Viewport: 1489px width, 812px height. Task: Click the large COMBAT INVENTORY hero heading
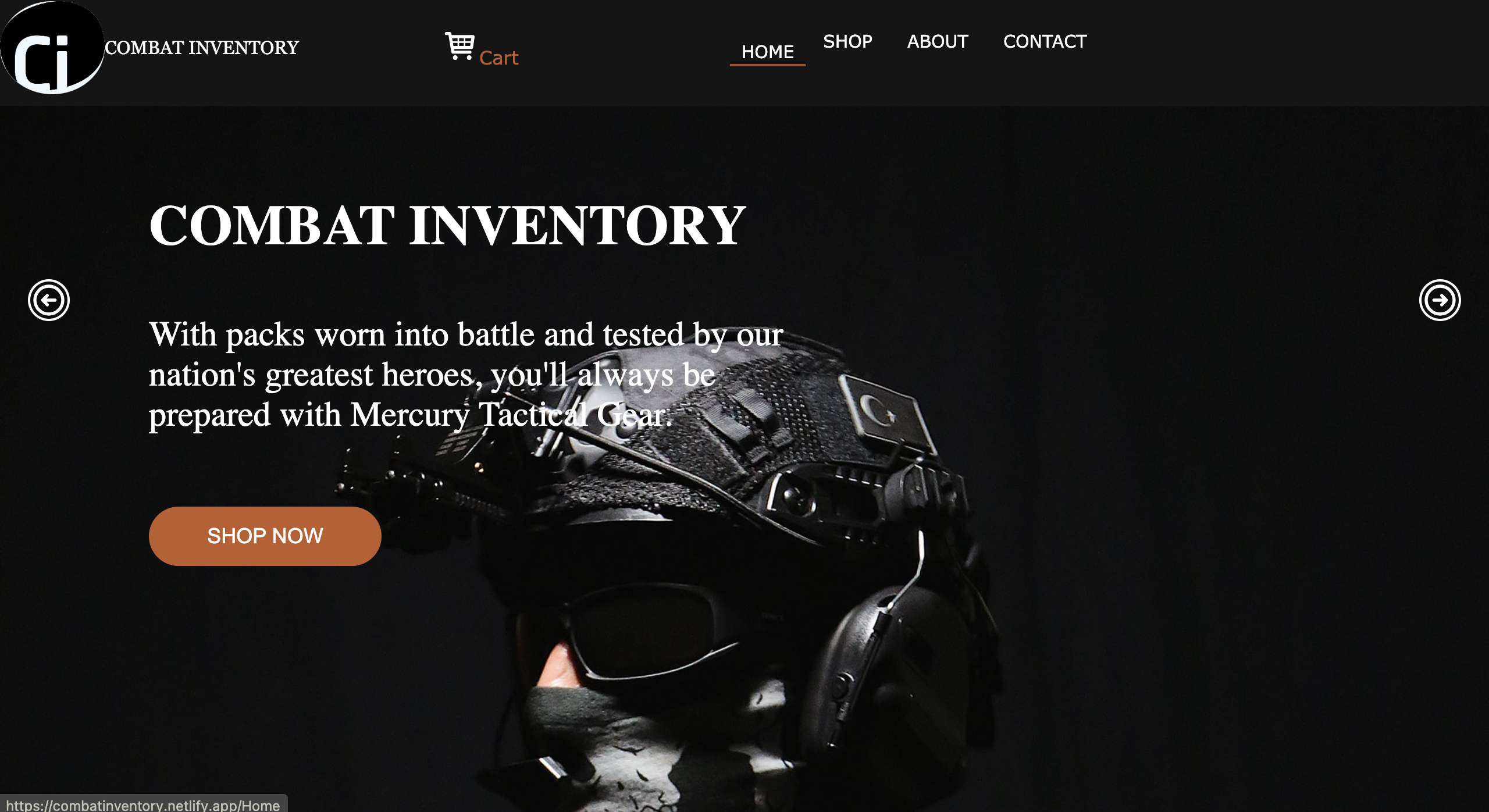(x=447, y=225)
